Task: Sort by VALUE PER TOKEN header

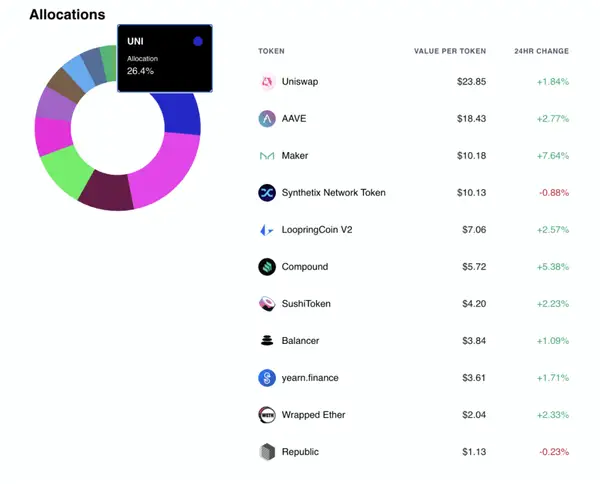Action: 450,51
